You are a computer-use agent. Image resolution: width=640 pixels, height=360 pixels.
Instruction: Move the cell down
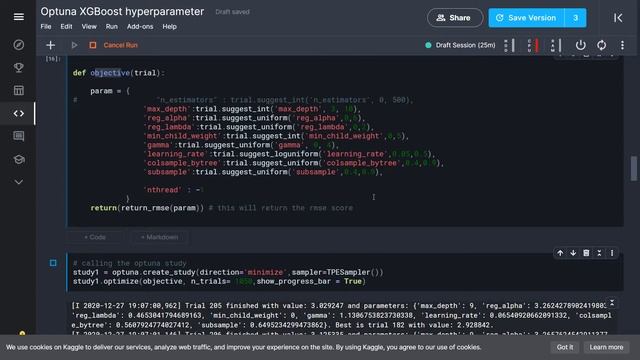[573, 253]
